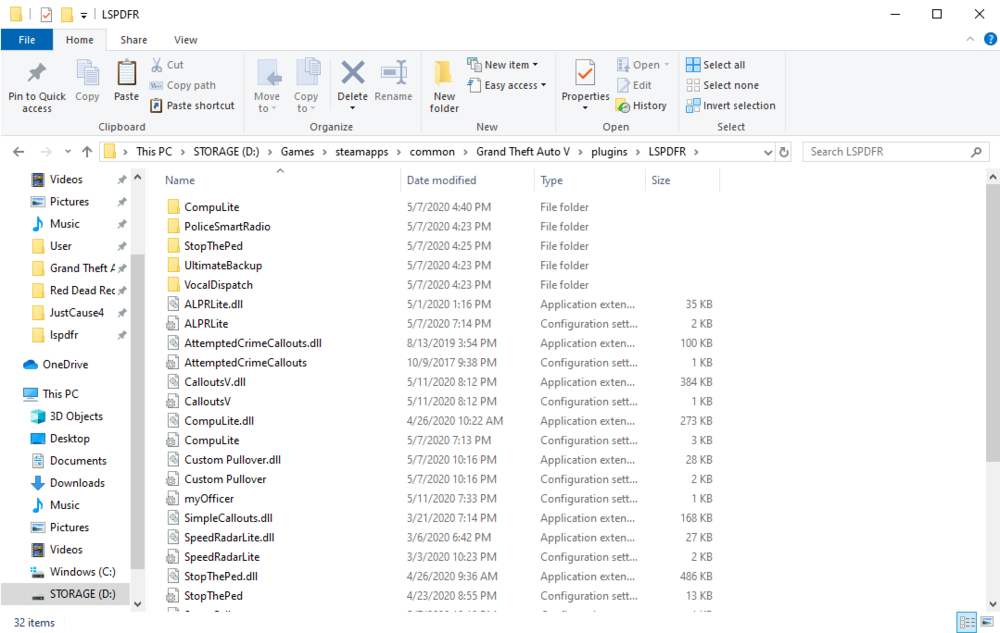Expand the Open button dropdown
This screenshot has width=1000, height=633.
(666, 65)
